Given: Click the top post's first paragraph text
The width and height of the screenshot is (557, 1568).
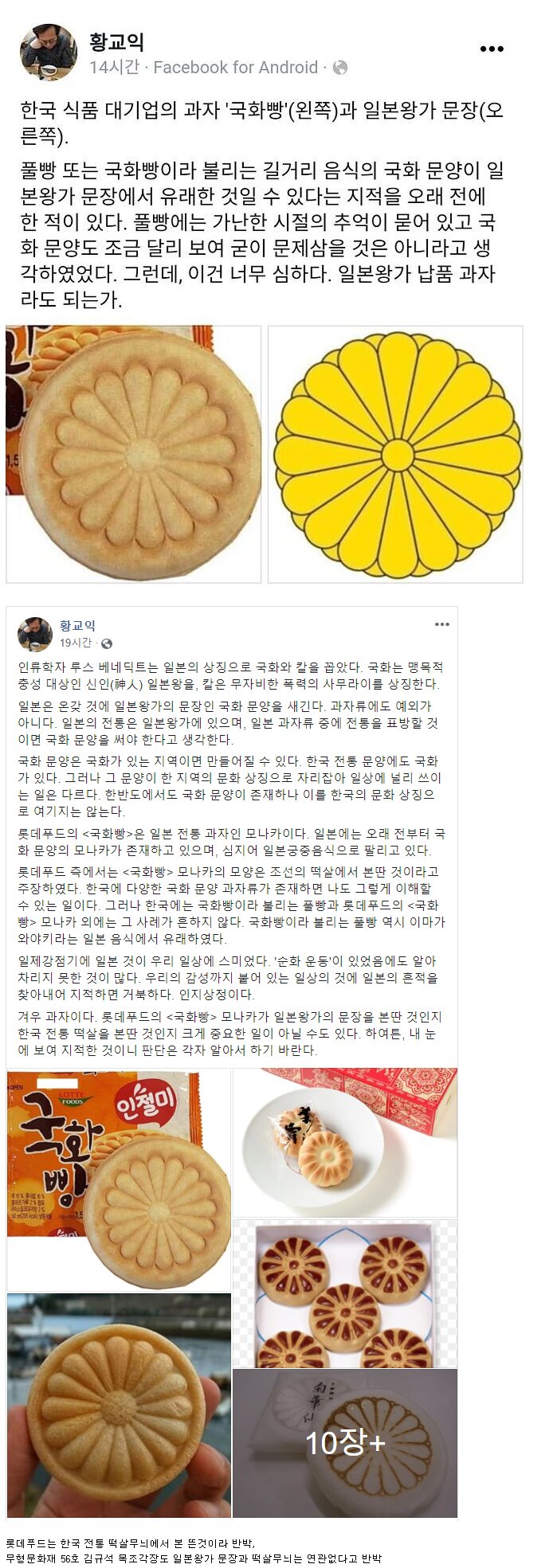Looking at the screenshot, I should pyautogui.click(x=262, y=123).
